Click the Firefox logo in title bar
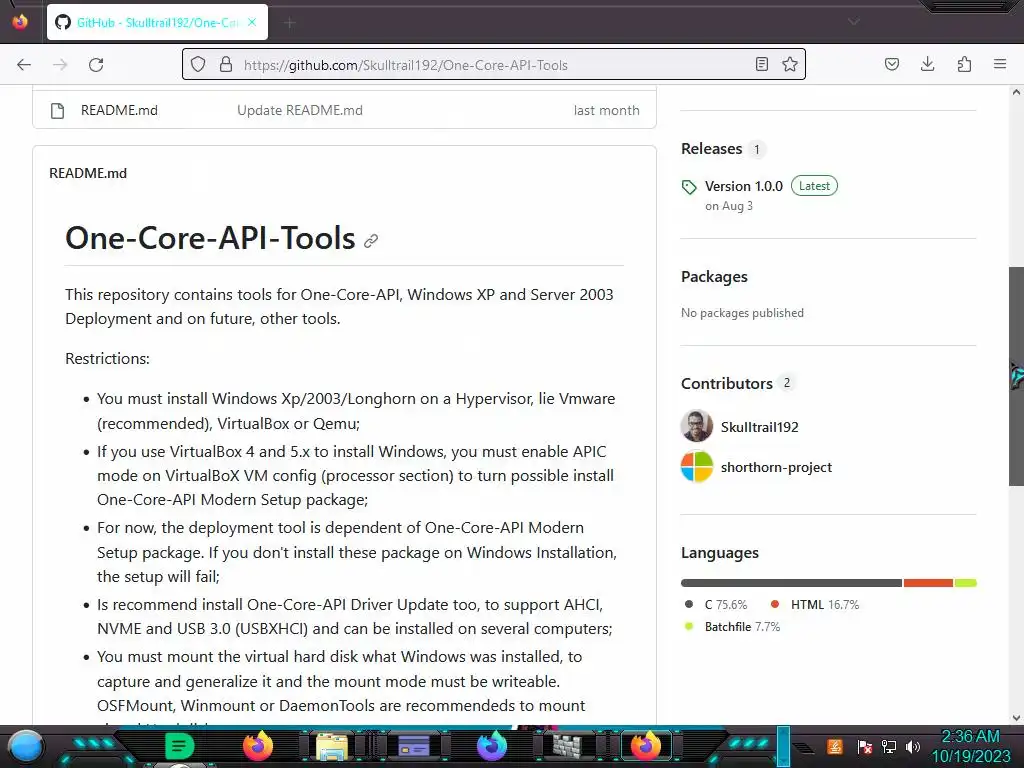1024x768 pixels. pyautogui.click(x=20, y=22)
